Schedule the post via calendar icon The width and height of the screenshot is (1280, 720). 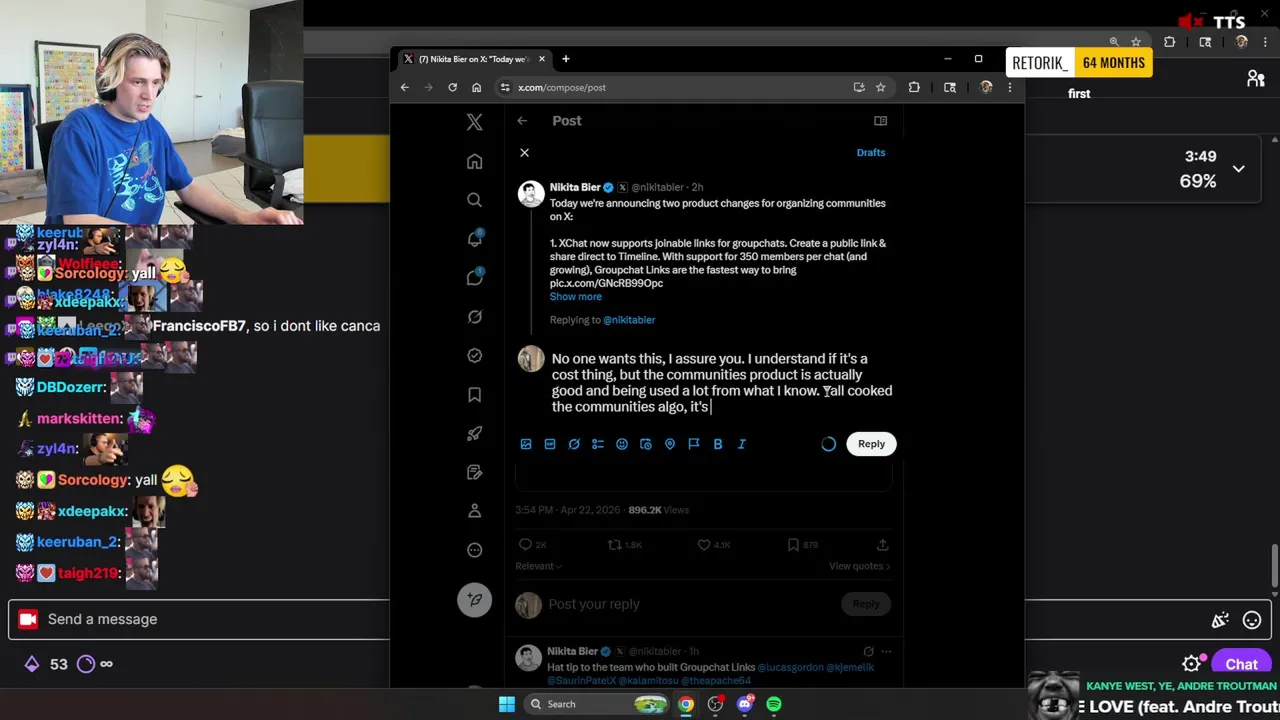click(646, 444)
